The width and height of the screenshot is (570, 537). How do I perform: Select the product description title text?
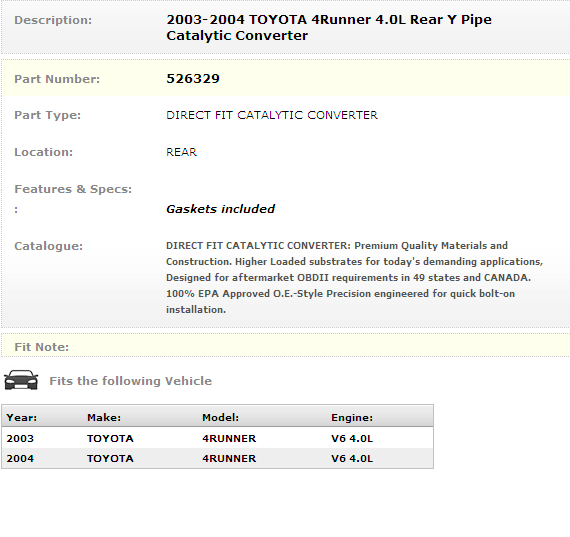pyautogui.click(x=329, y=28)
